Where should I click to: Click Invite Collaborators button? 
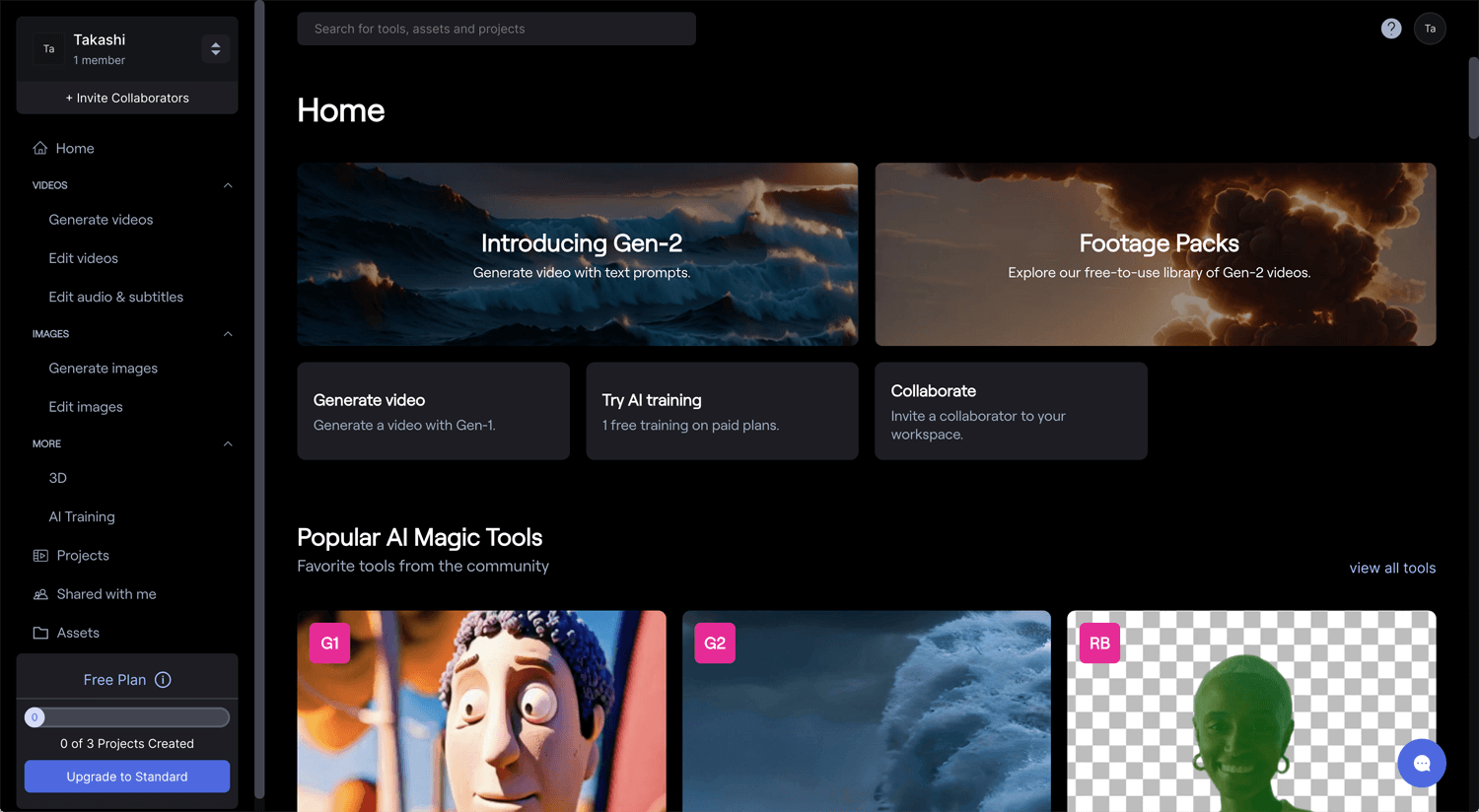tap(127, 98)
